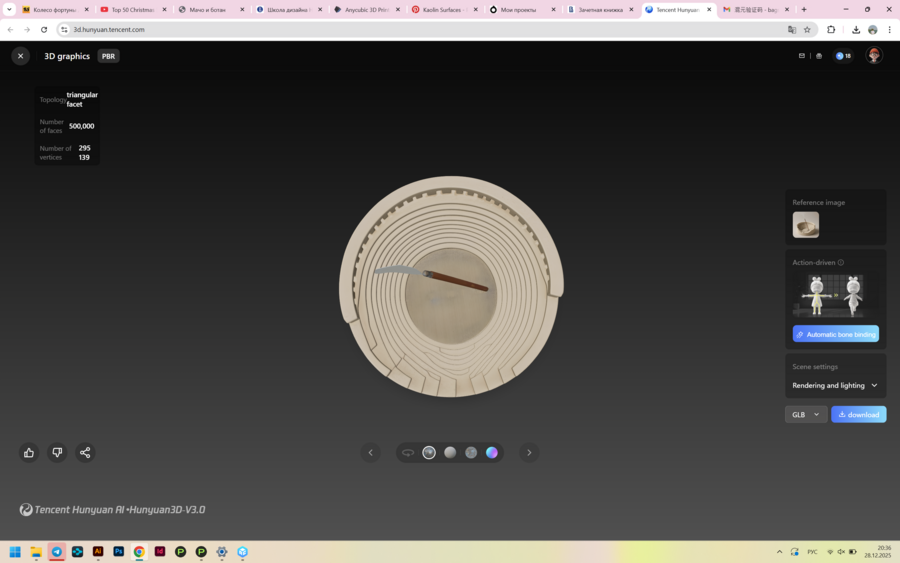Launch Photoshop from the taskbar

click(x=119, y=552)
